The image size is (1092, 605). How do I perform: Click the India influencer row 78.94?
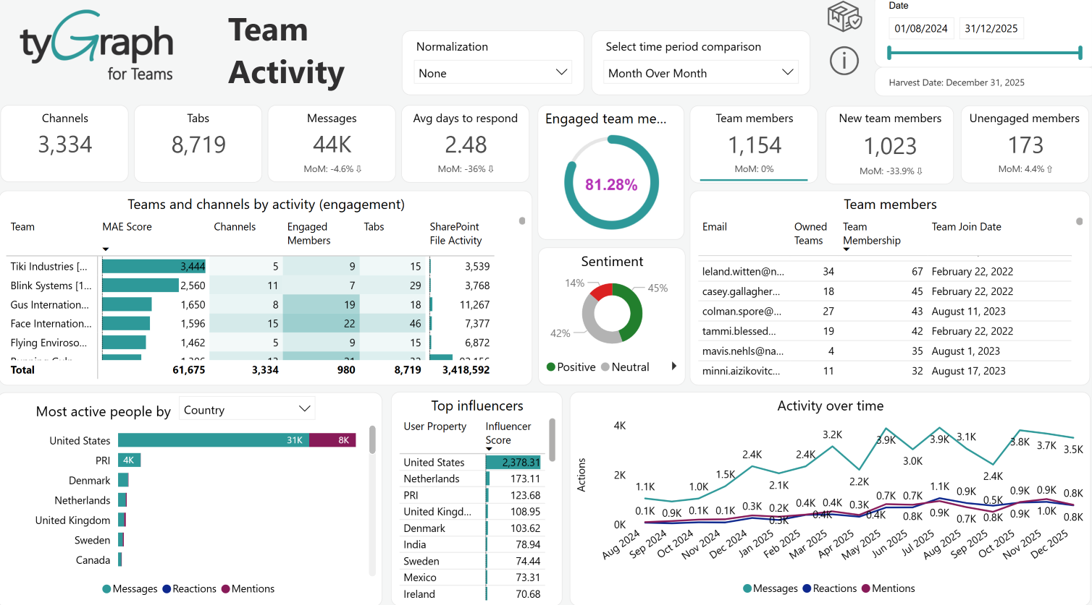(472, 544)
